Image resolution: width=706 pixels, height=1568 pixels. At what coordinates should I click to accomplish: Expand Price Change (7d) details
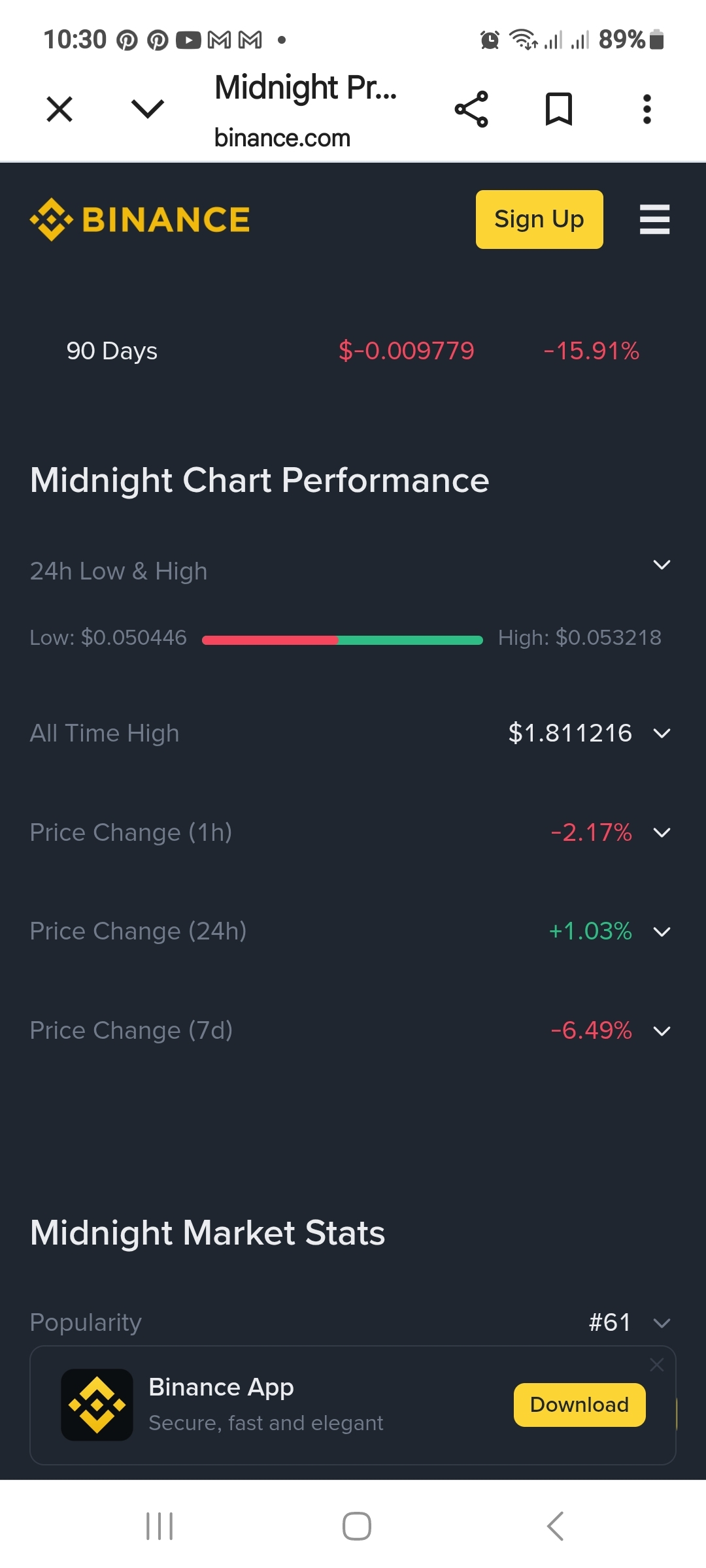(x=662, y=1031)
